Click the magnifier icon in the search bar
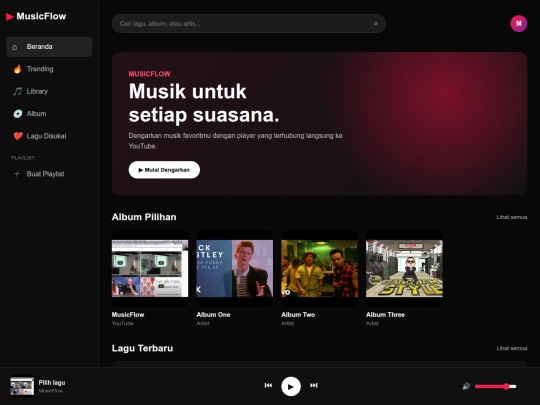This screenshot has height=405, width=540. coord(376,24)
